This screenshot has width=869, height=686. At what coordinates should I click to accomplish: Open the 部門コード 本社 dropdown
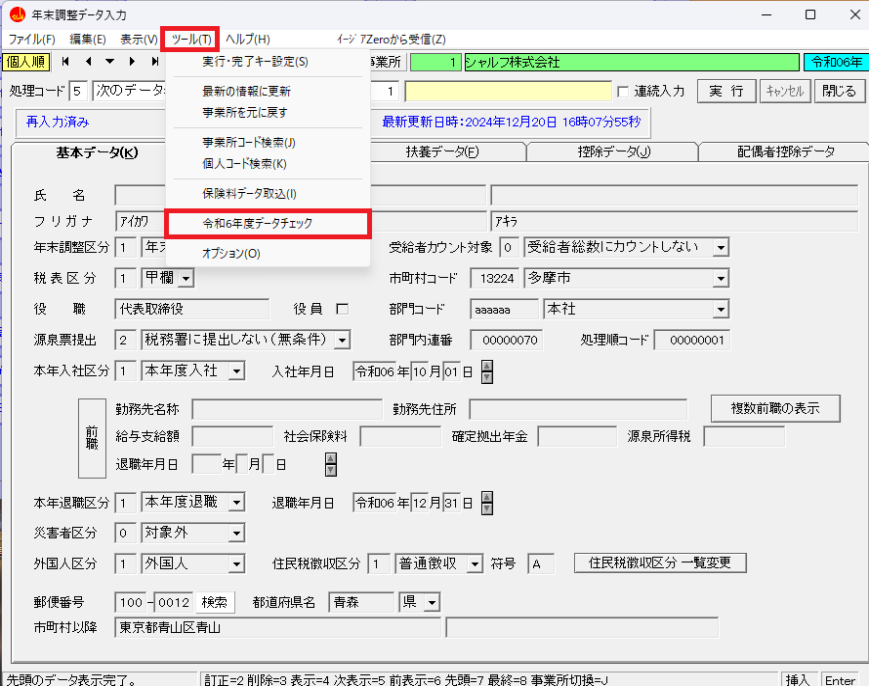tap(720, 310)
